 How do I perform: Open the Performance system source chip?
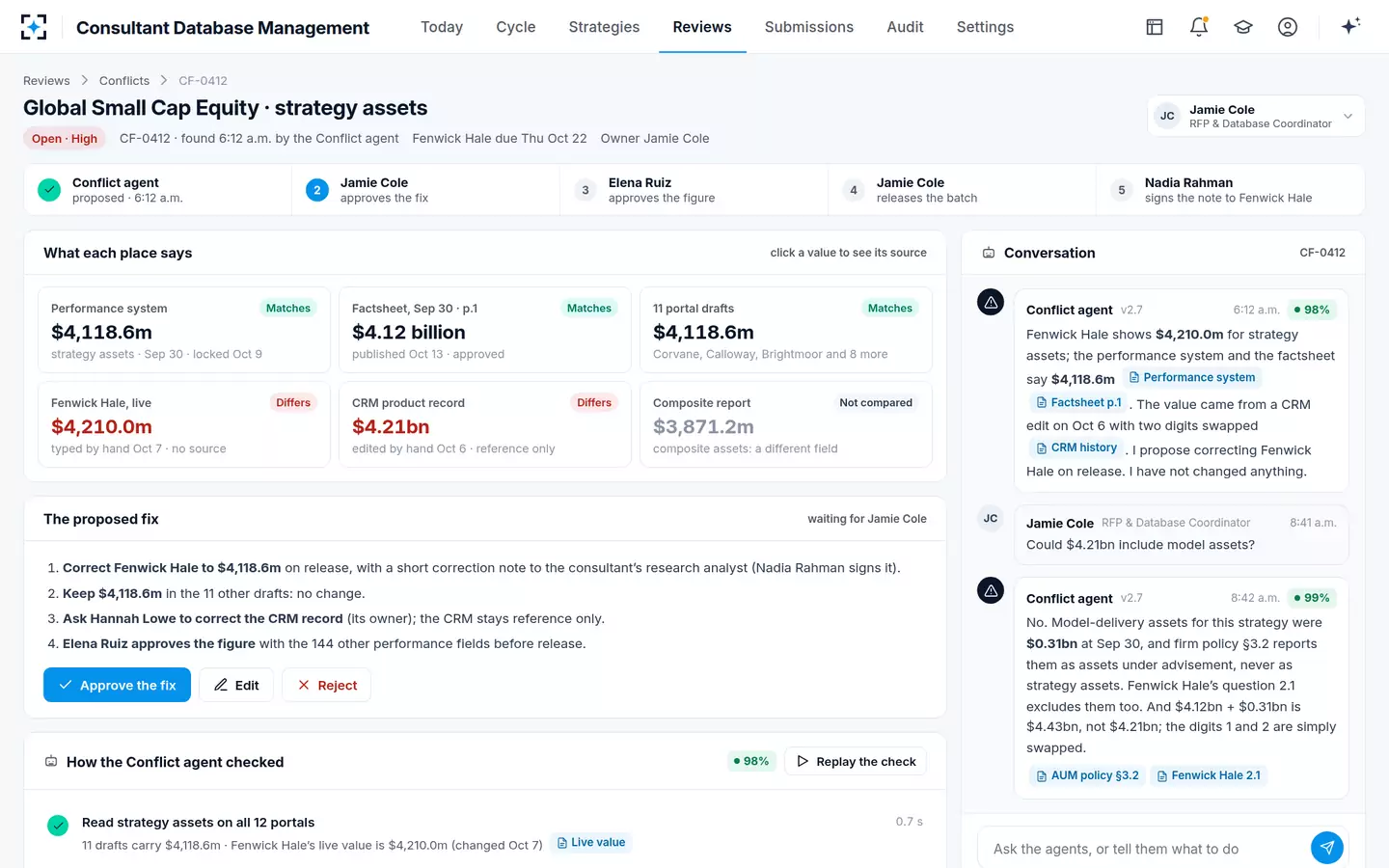[1192, 377]
